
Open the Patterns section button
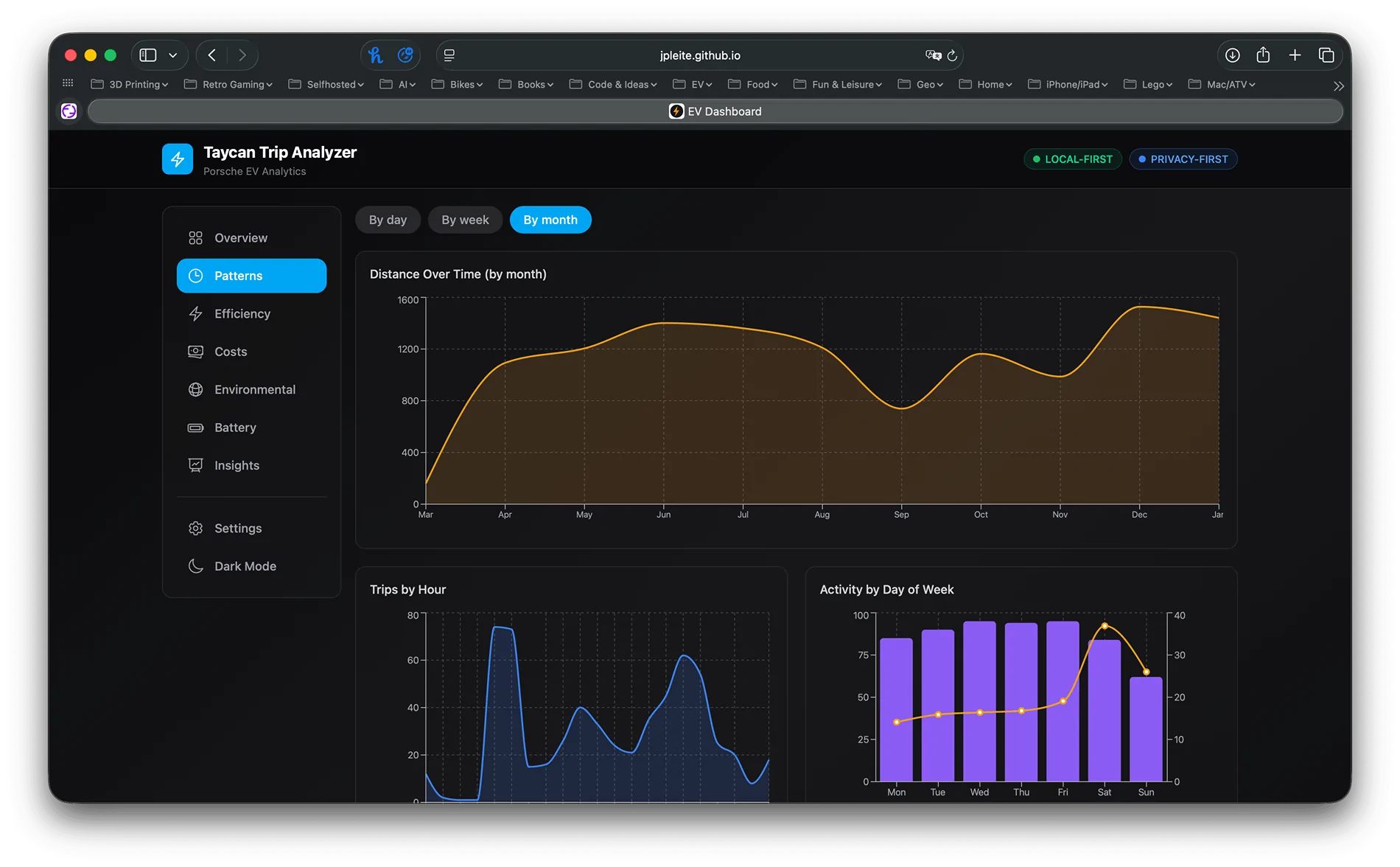coord(251,276)
